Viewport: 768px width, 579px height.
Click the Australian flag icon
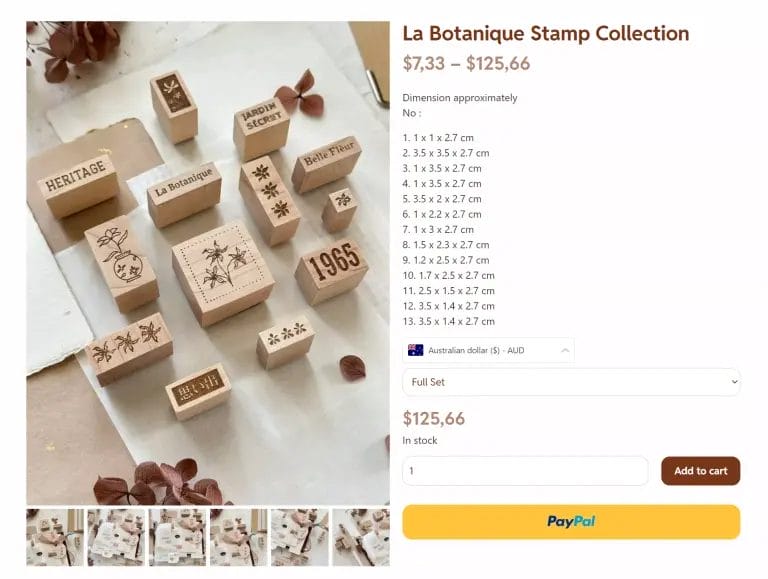415,351
